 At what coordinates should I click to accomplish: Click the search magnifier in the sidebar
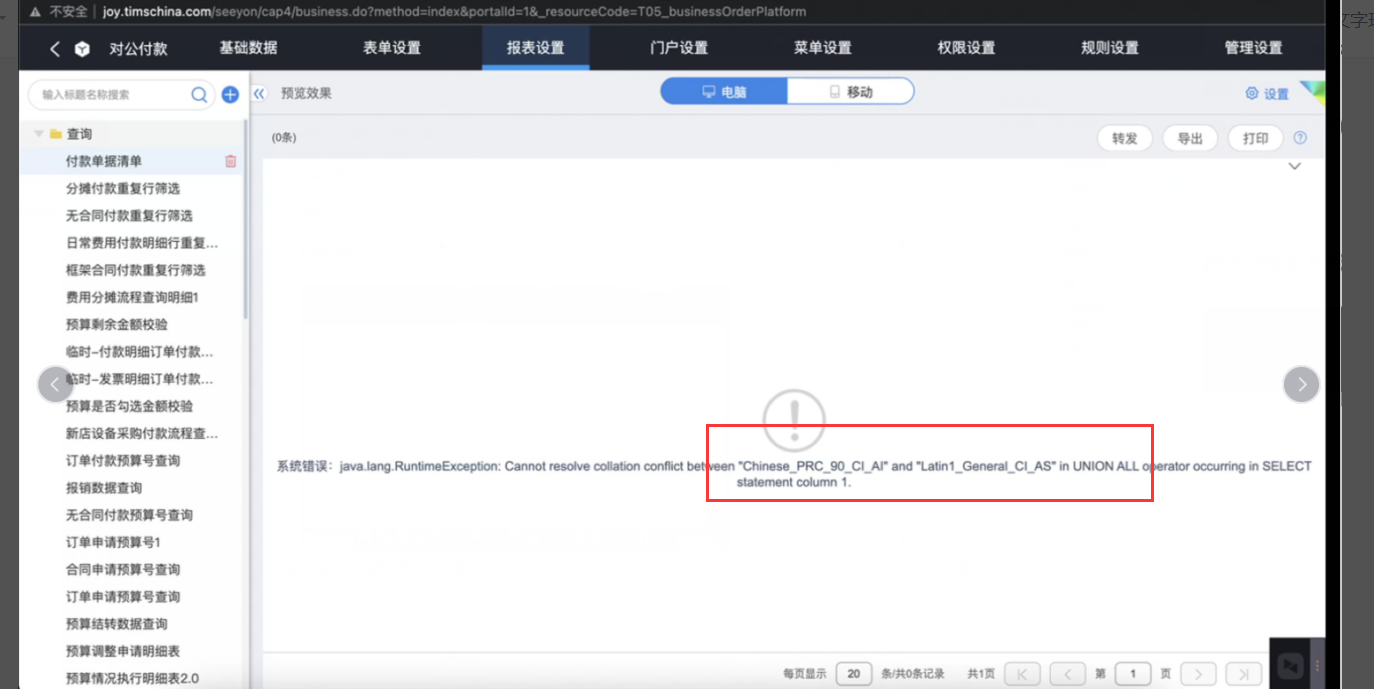coord(199,95)
